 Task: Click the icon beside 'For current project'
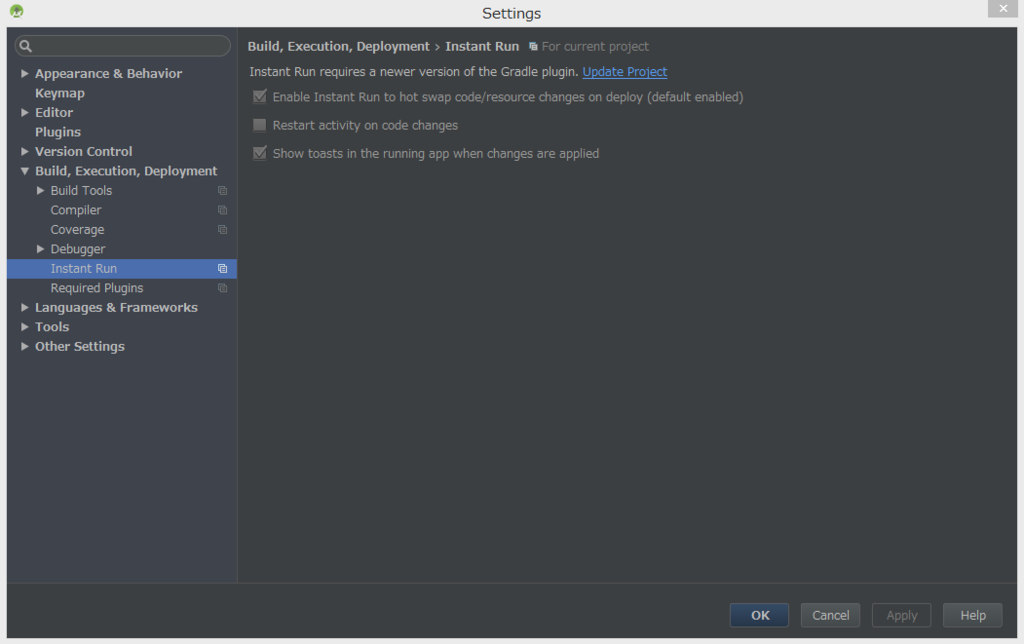(533, 46)
